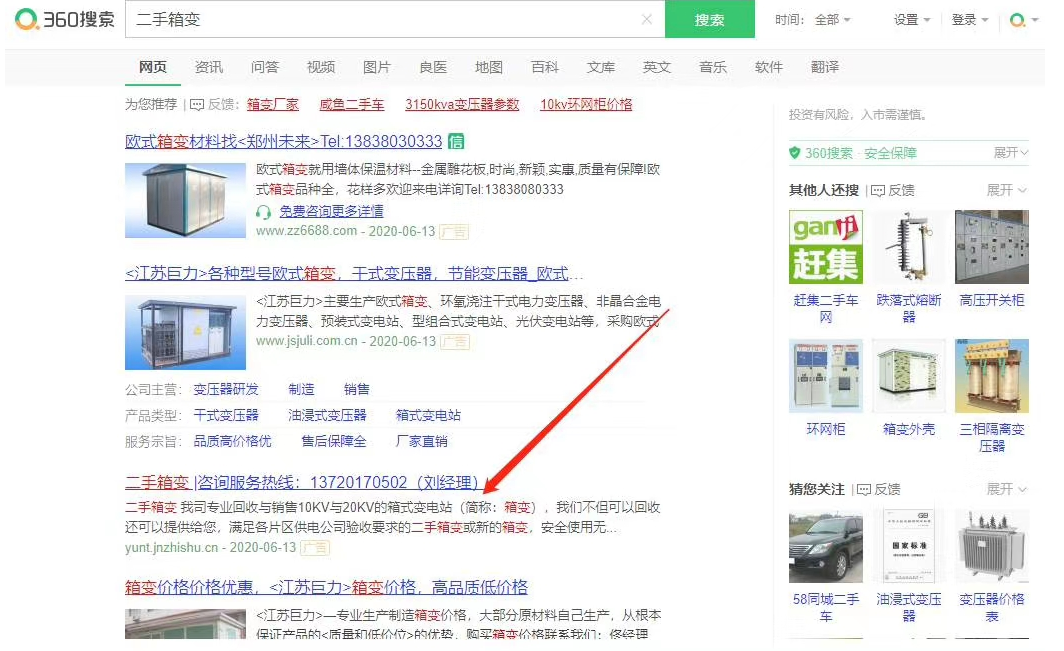The width and height of the screenshot is (1064, 651).
Task: Click the 箱式变电站 product link
Action: [x=428, y=415]
